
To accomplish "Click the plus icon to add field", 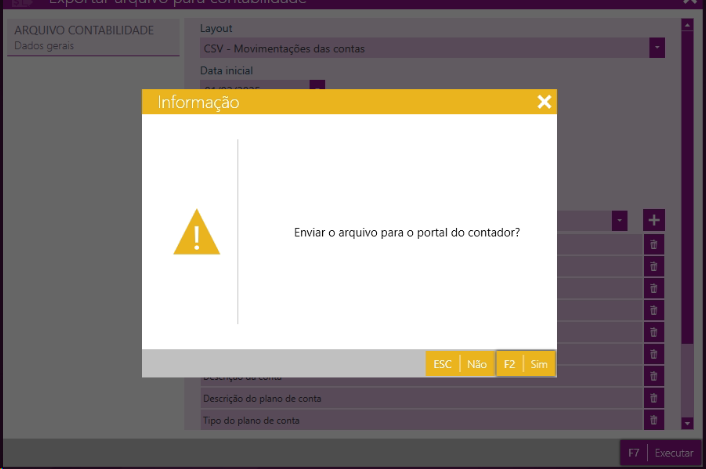I will pyautogui.click(x=654, y=220).
